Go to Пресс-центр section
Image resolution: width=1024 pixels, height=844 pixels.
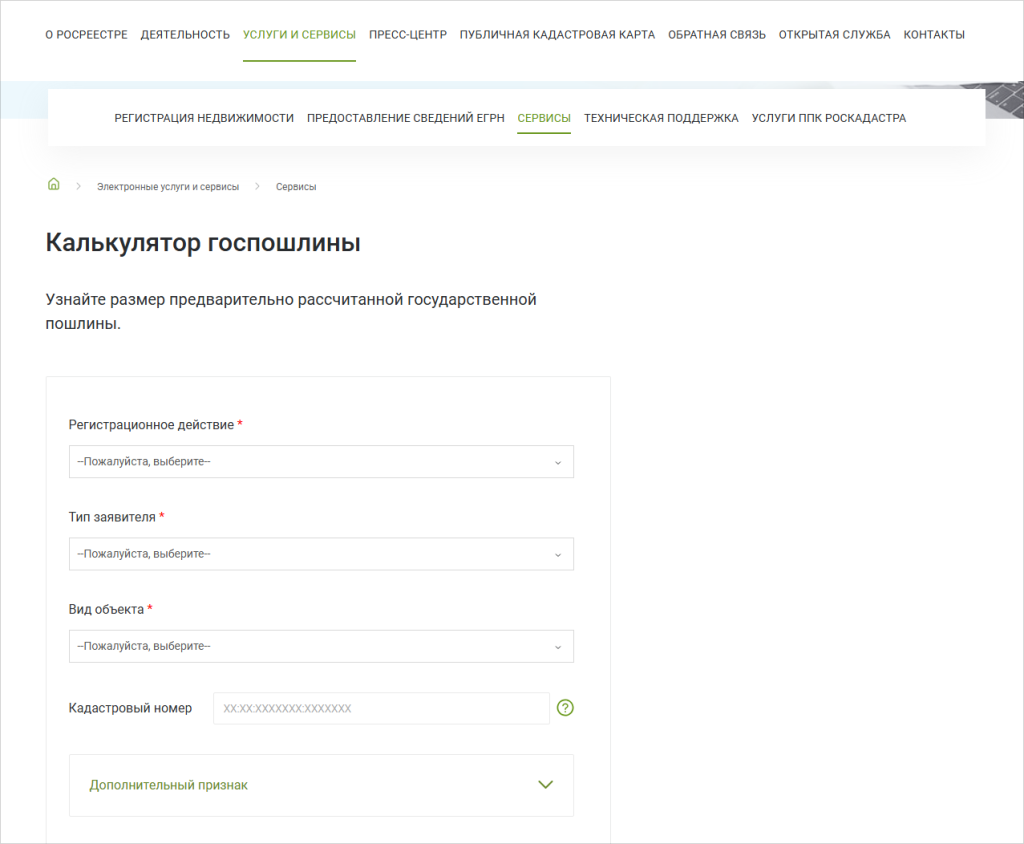pos(407,35)
